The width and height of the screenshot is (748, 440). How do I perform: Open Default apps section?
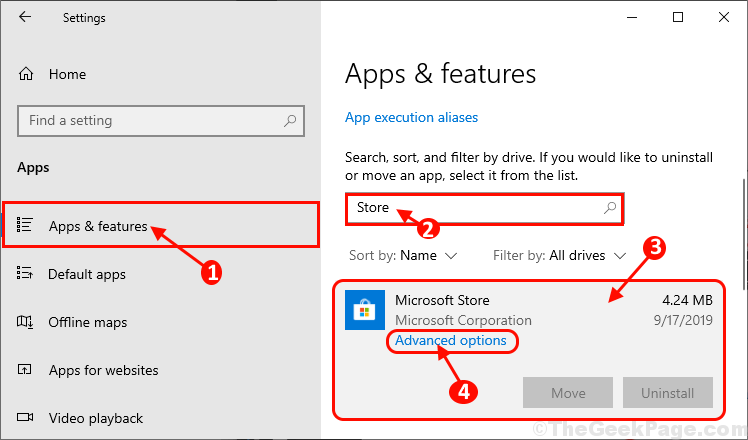(x=86, y=274)
